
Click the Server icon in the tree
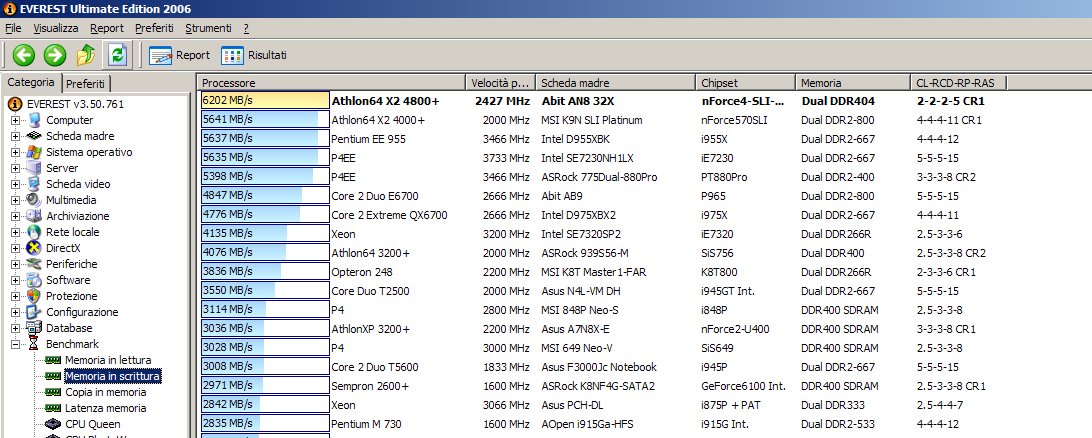coord(33,169)
